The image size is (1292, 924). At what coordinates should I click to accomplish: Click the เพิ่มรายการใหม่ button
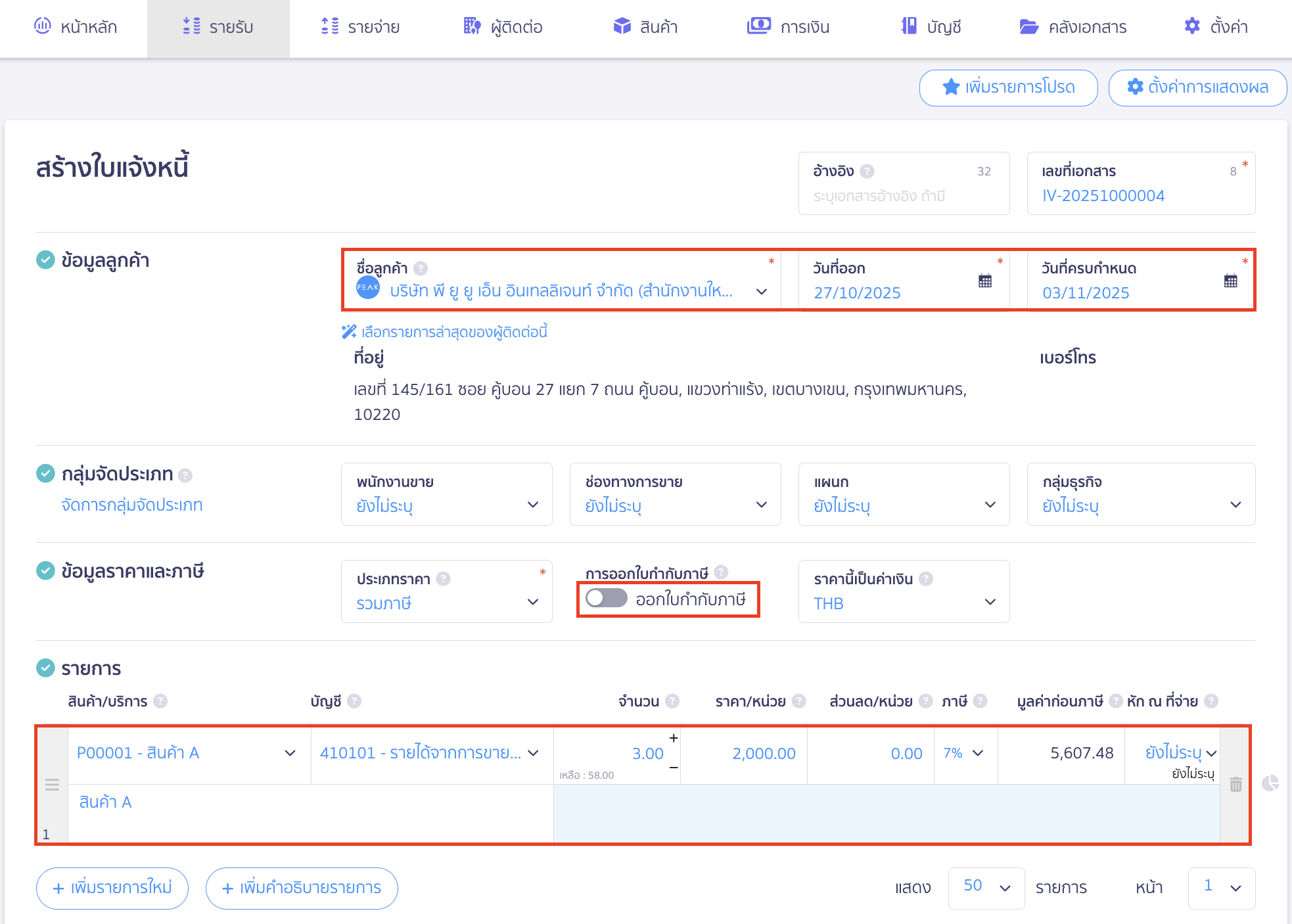coord(112,888)
